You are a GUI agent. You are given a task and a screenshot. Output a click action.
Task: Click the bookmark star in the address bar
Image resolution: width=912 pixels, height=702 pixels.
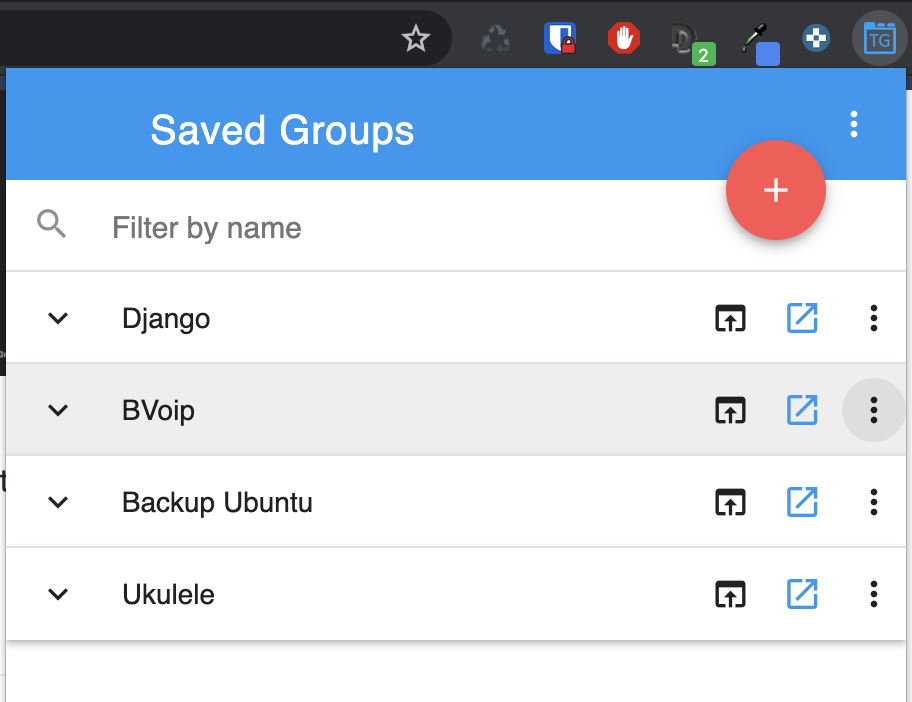[416, 38]
